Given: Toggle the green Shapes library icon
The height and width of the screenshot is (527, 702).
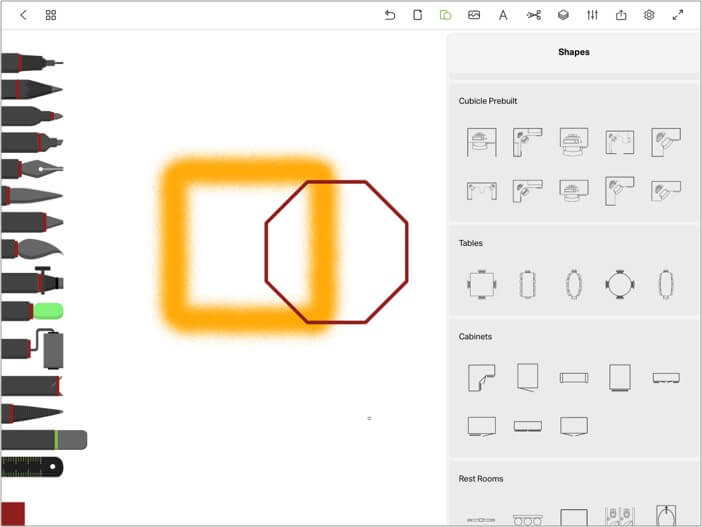Looking at the screenshot, I should [x=445, y=15].
